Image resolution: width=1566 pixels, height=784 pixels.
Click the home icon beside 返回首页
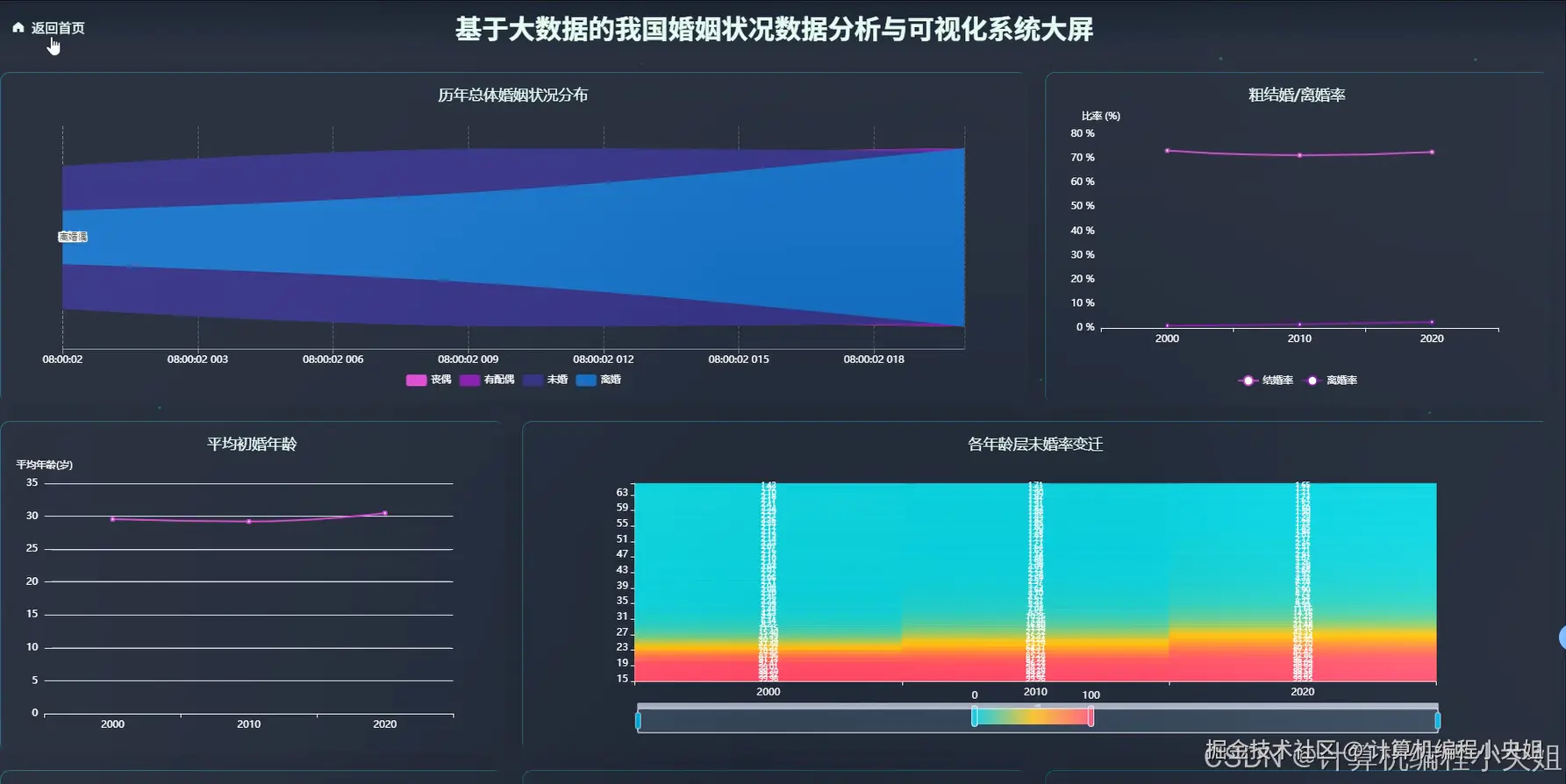click(18, 28)
